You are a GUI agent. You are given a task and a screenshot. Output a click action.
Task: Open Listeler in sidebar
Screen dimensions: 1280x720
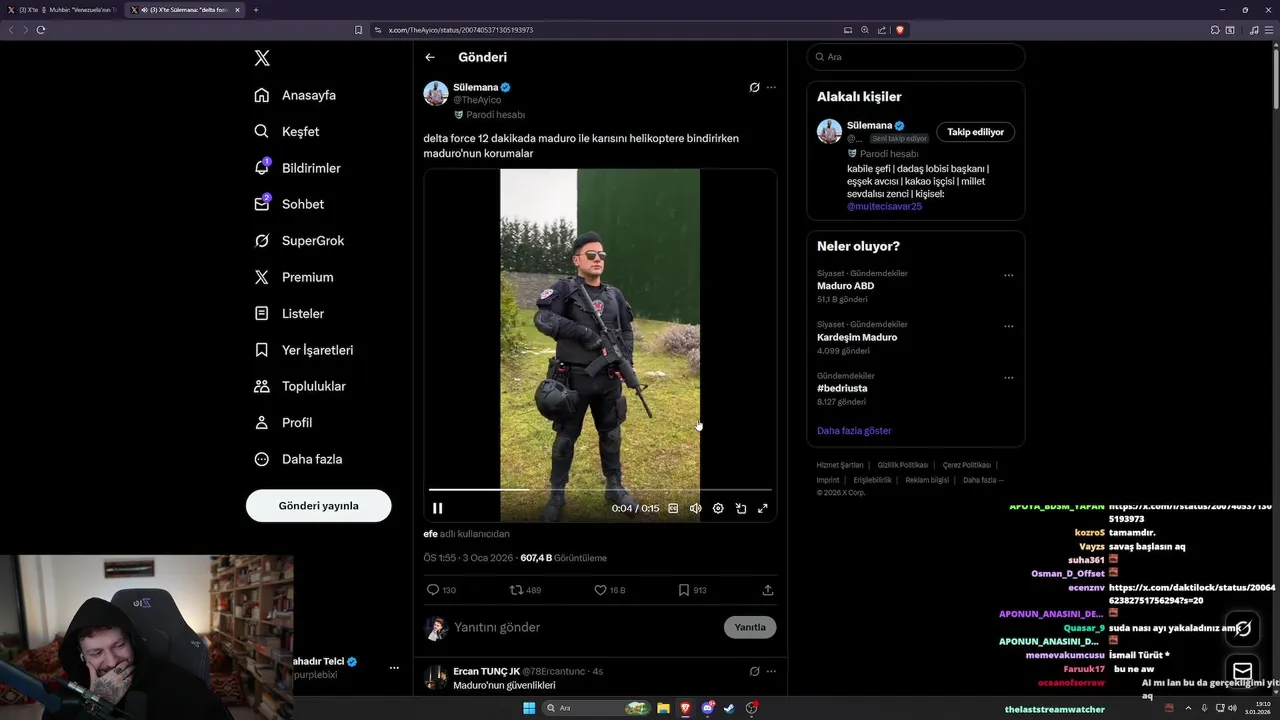pyautogui.click(x=289, y=313)
